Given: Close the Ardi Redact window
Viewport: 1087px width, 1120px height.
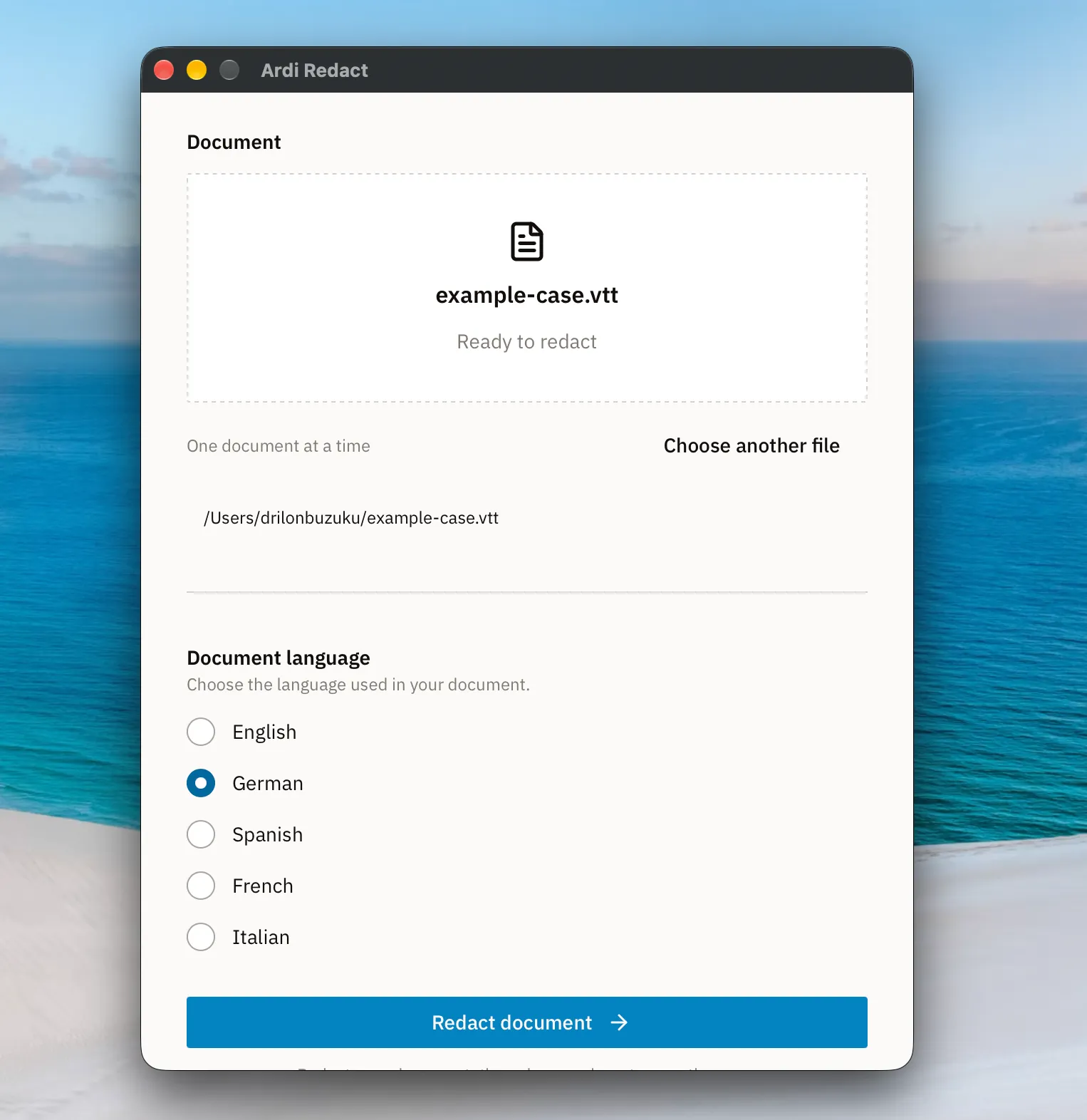Looking at the screenshot, I should [164, 70].
